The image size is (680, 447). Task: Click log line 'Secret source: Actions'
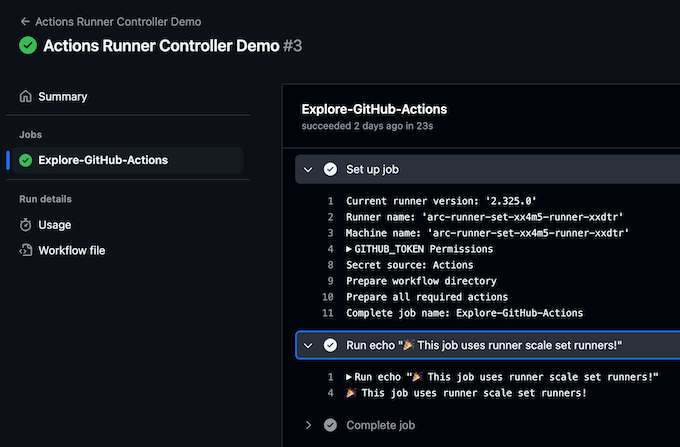point(409,265)
